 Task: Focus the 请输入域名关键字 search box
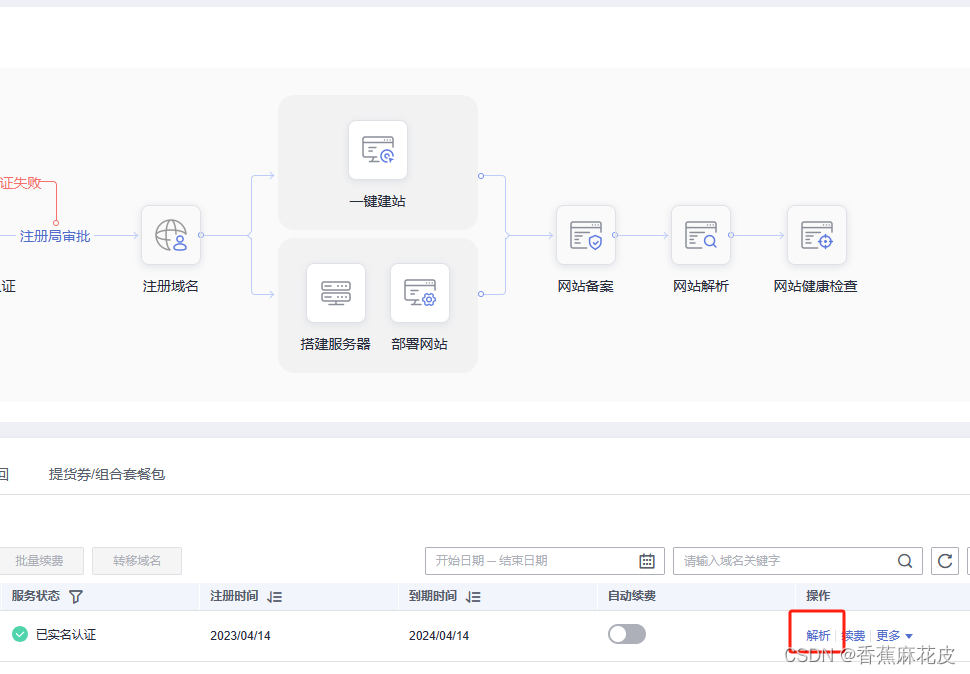797,561
